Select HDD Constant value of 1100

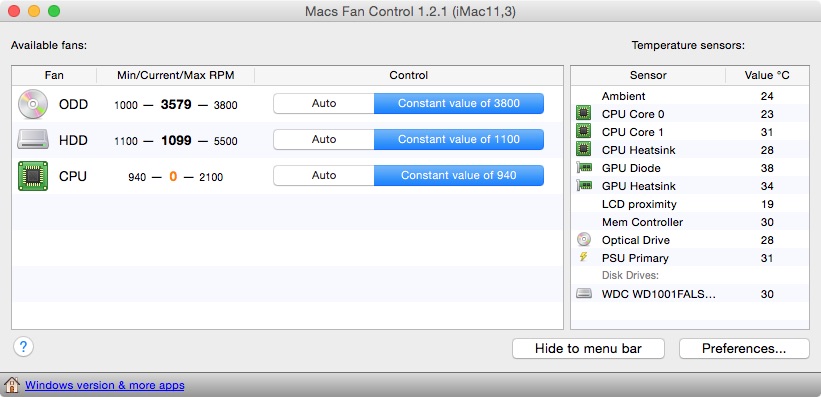coord(459,139)
